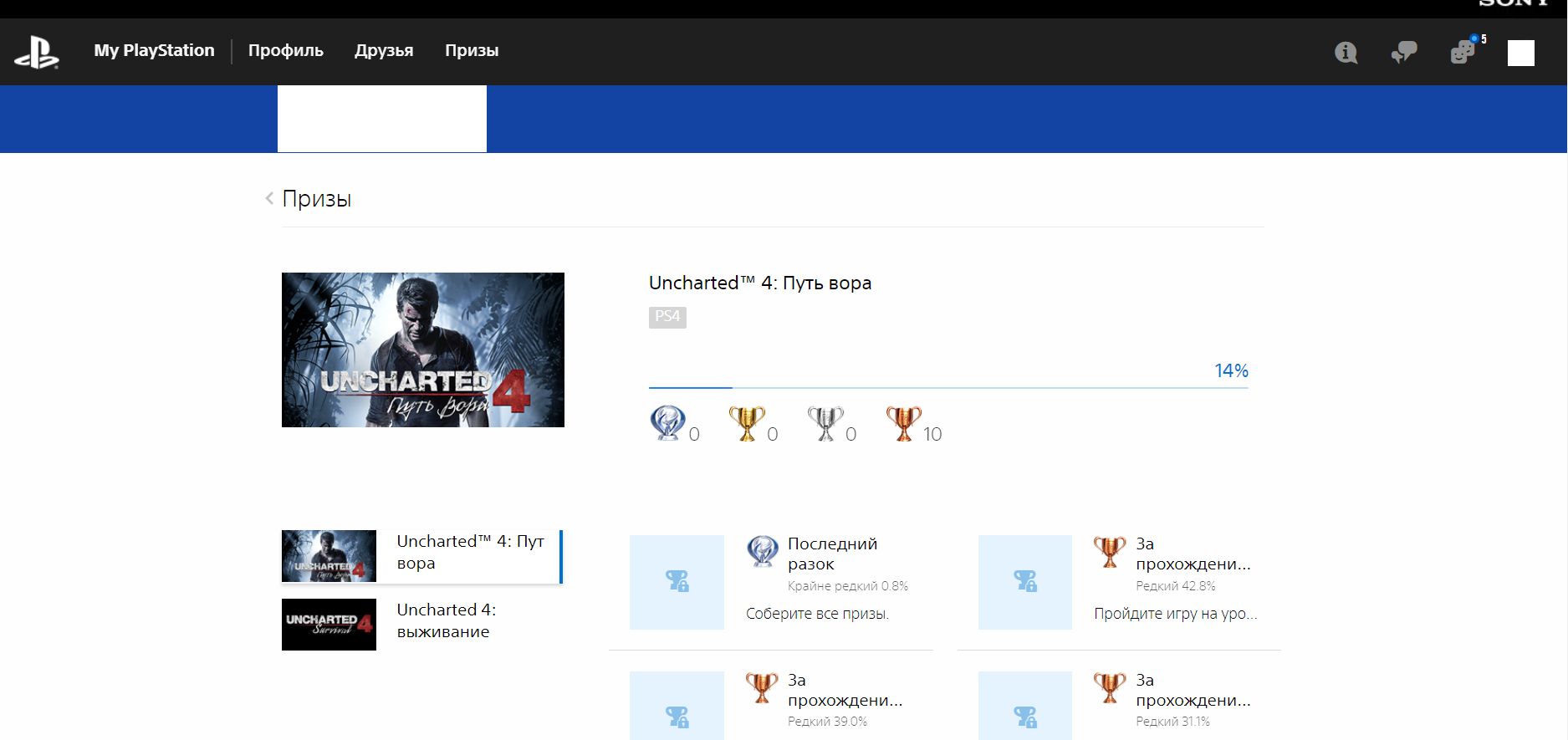Open the За прохождени... trophy rated 31.1%
This screenshot has height=740, width=1568.
point(1193,690)
